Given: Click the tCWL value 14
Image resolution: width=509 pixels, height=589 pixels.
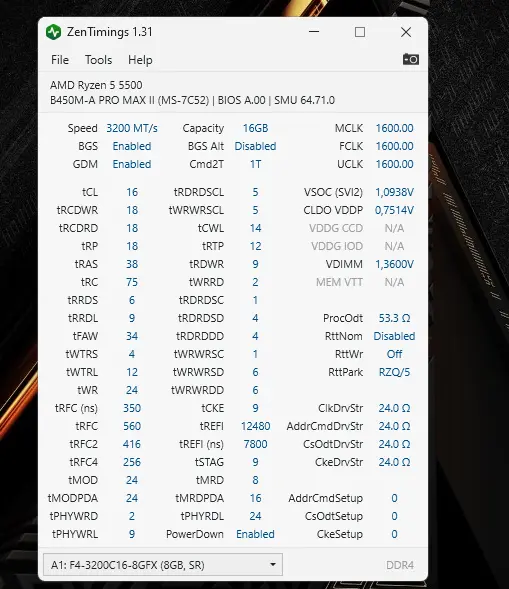Looking at the screenshot, I should coord(255,228).
